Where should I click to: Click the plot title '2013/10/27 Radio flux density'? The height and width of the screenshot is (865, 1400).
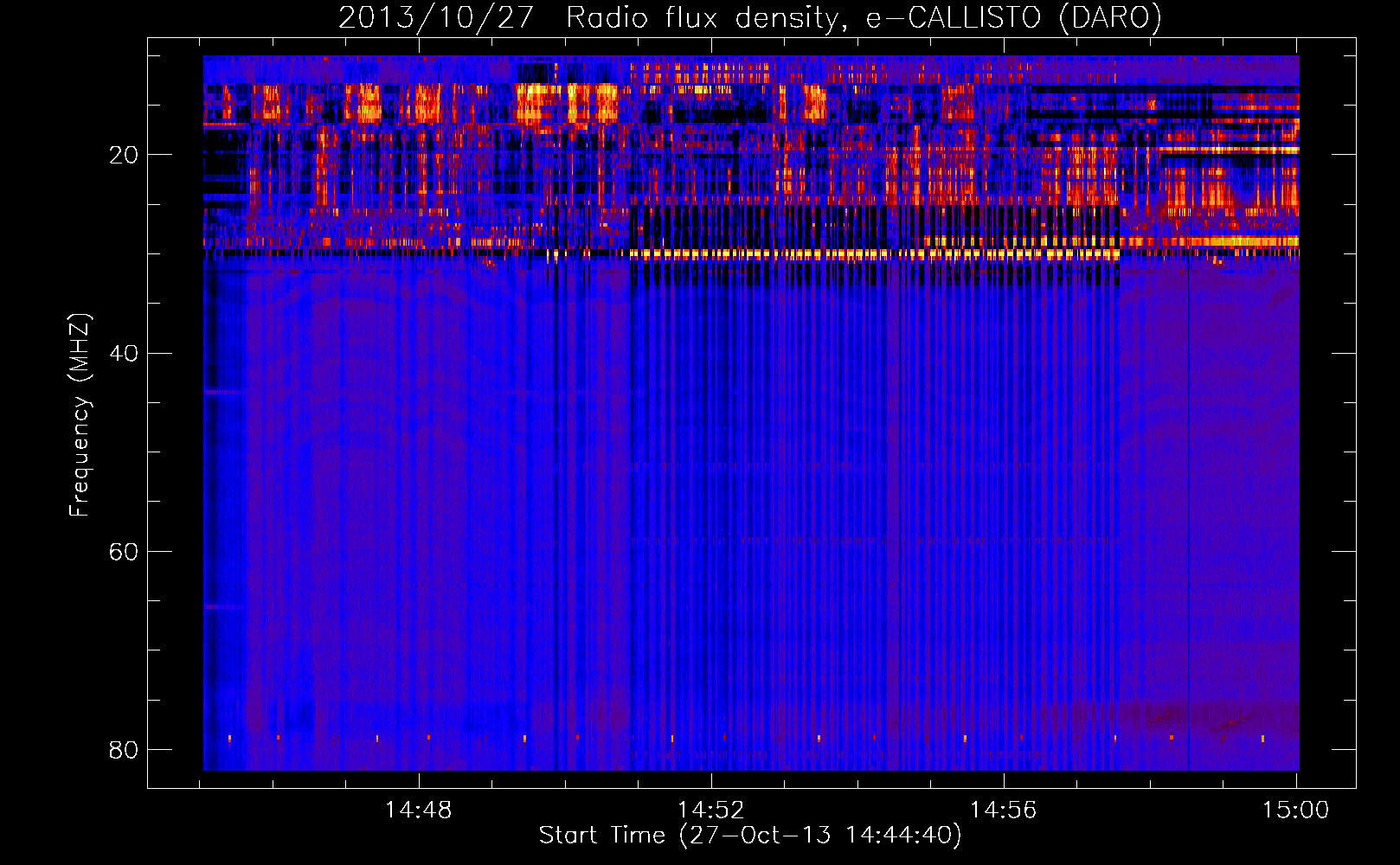tap(749, 18)
